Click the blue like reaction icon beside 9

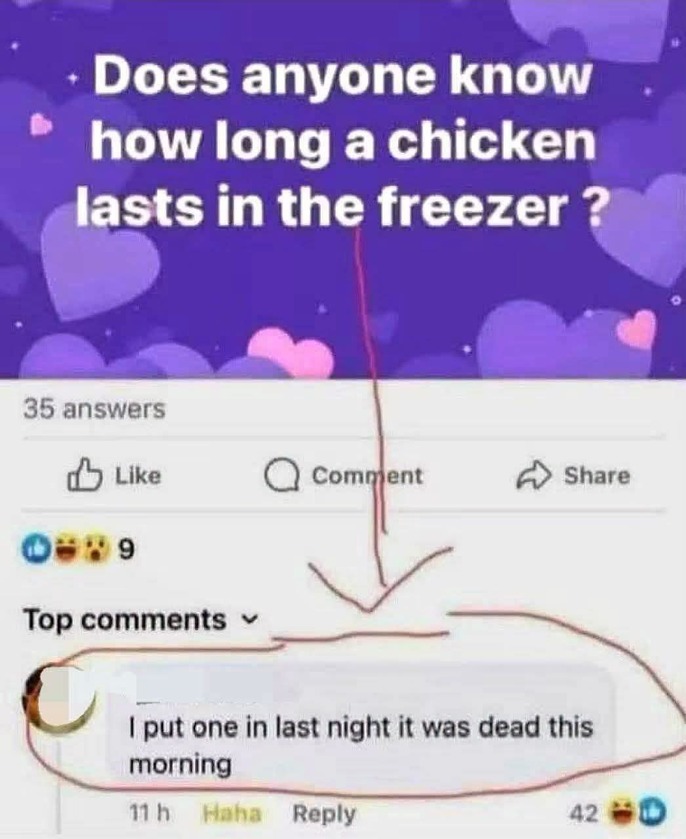pyautogui.click(x=32, y=550)
